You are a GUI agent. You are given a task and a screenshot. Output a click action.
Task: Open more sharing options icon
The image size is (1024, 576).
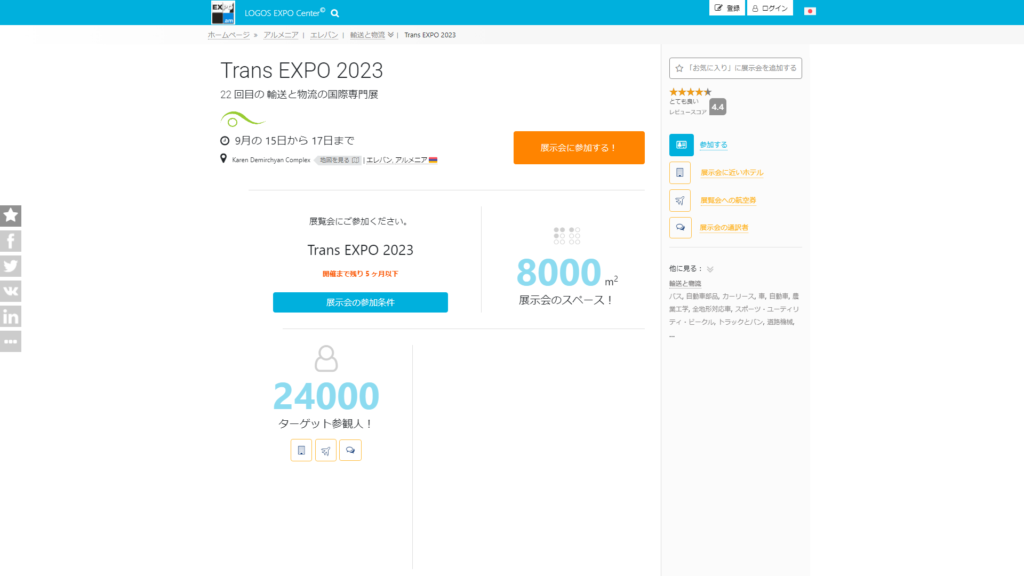point(10,342)
